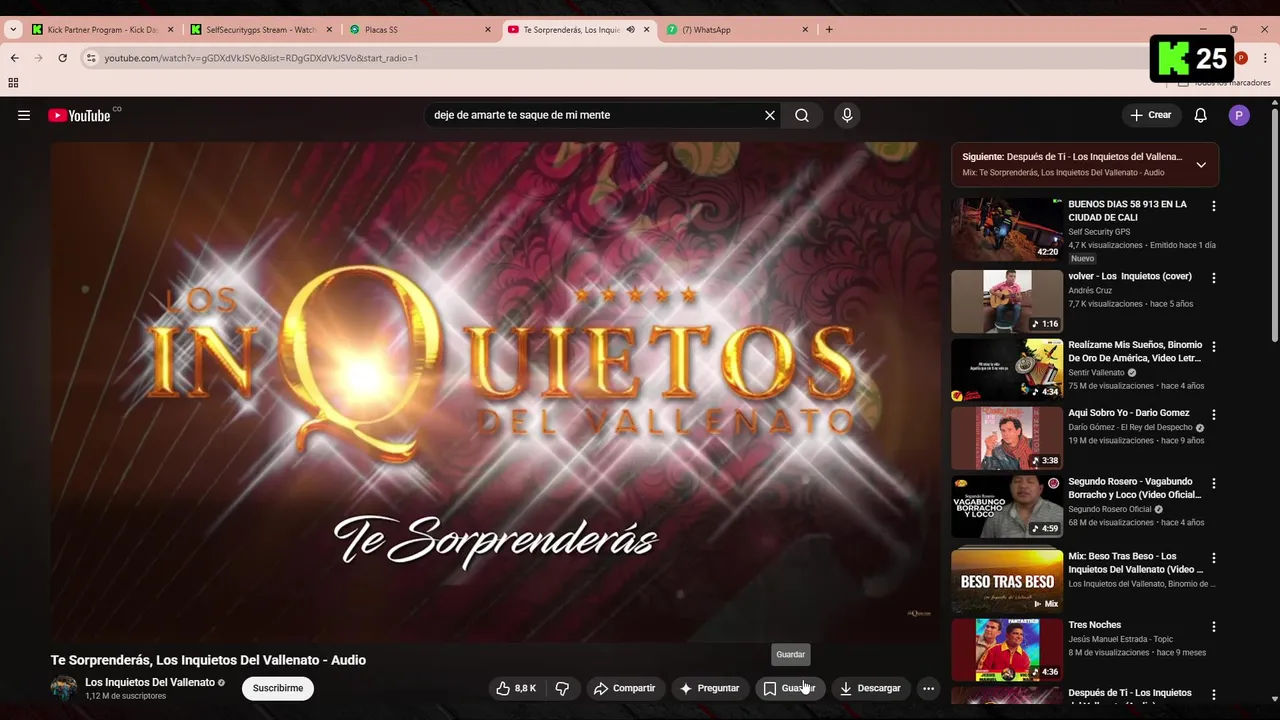
Task: Click the Te Sorprenderás video title text
Action: 208,660
